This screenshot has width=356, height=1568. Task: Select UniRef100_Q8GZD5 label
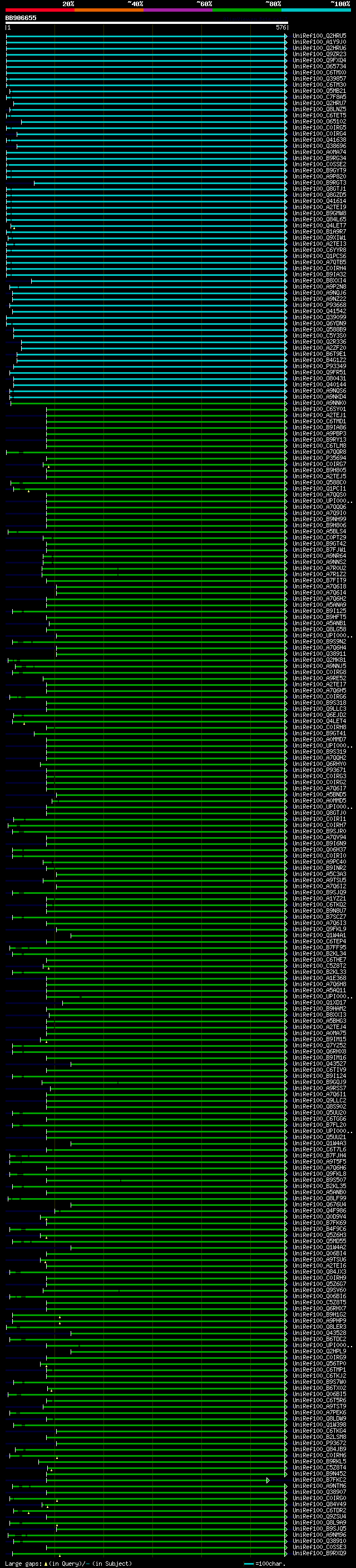[319, 195]
